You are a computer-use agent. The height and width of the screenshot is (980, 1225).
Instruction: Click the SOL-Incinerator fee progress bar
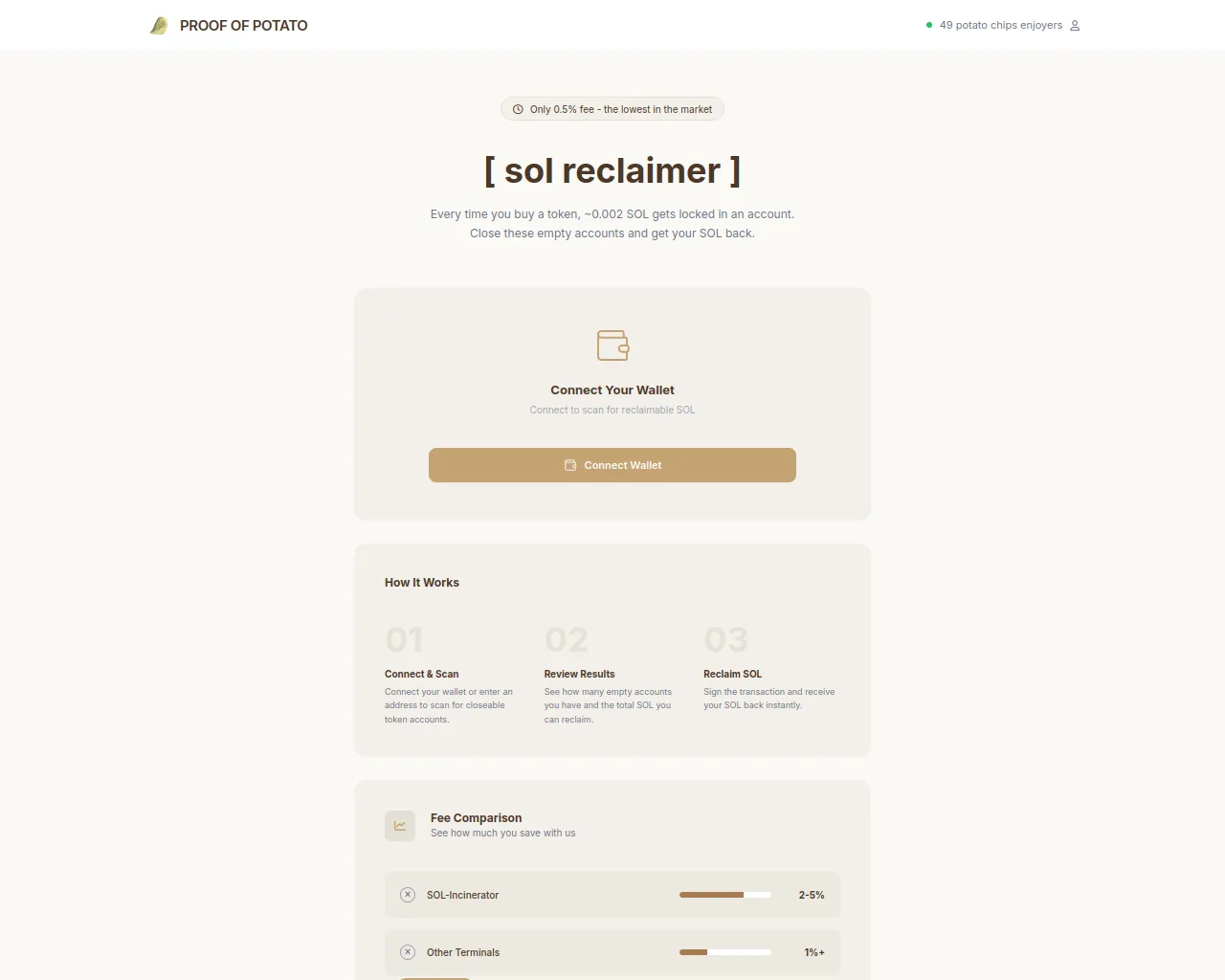(725, 895)
